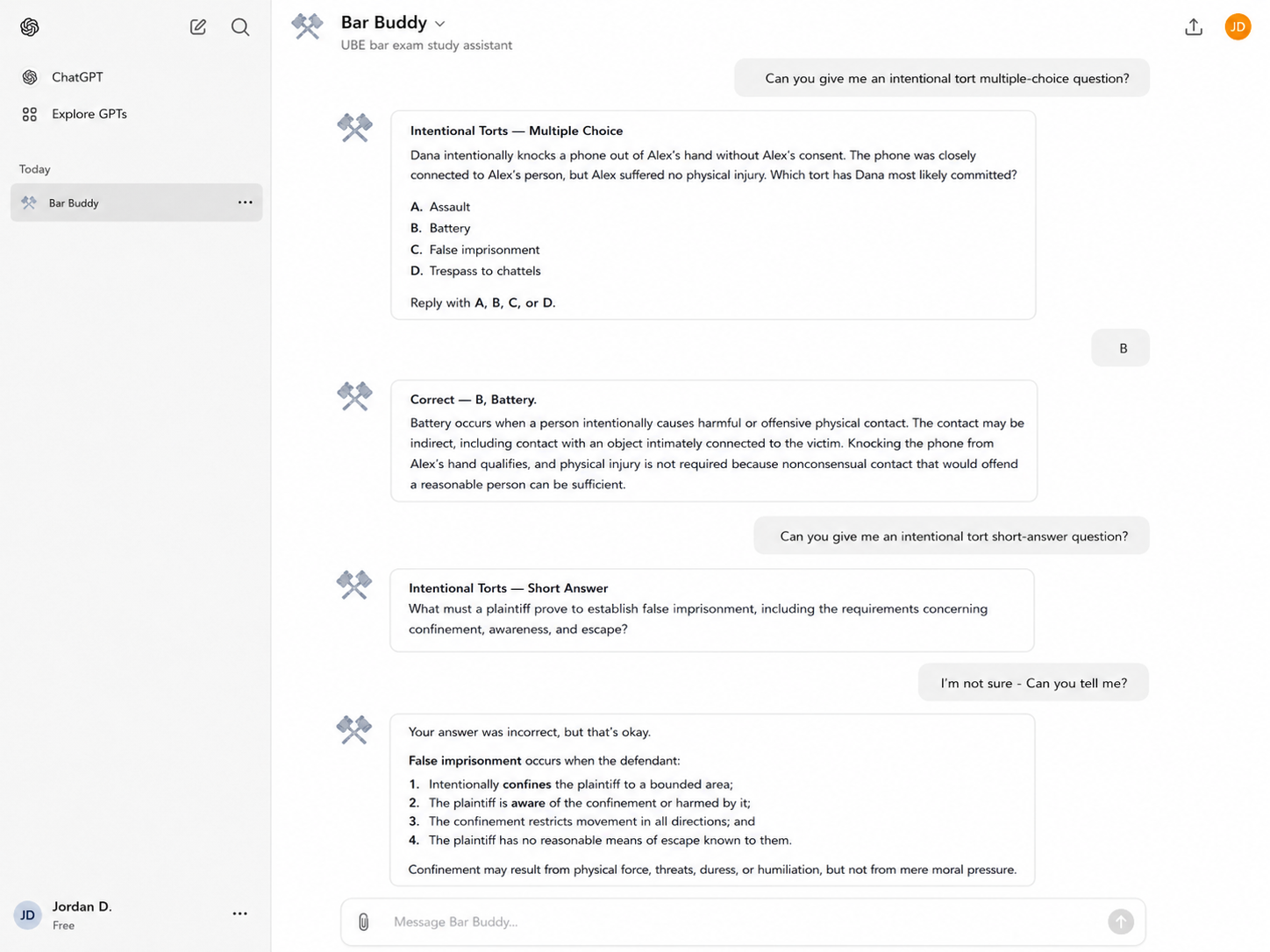Click the JD avatar at sidebar bottom
The image size is (1270, 952).
28,915
